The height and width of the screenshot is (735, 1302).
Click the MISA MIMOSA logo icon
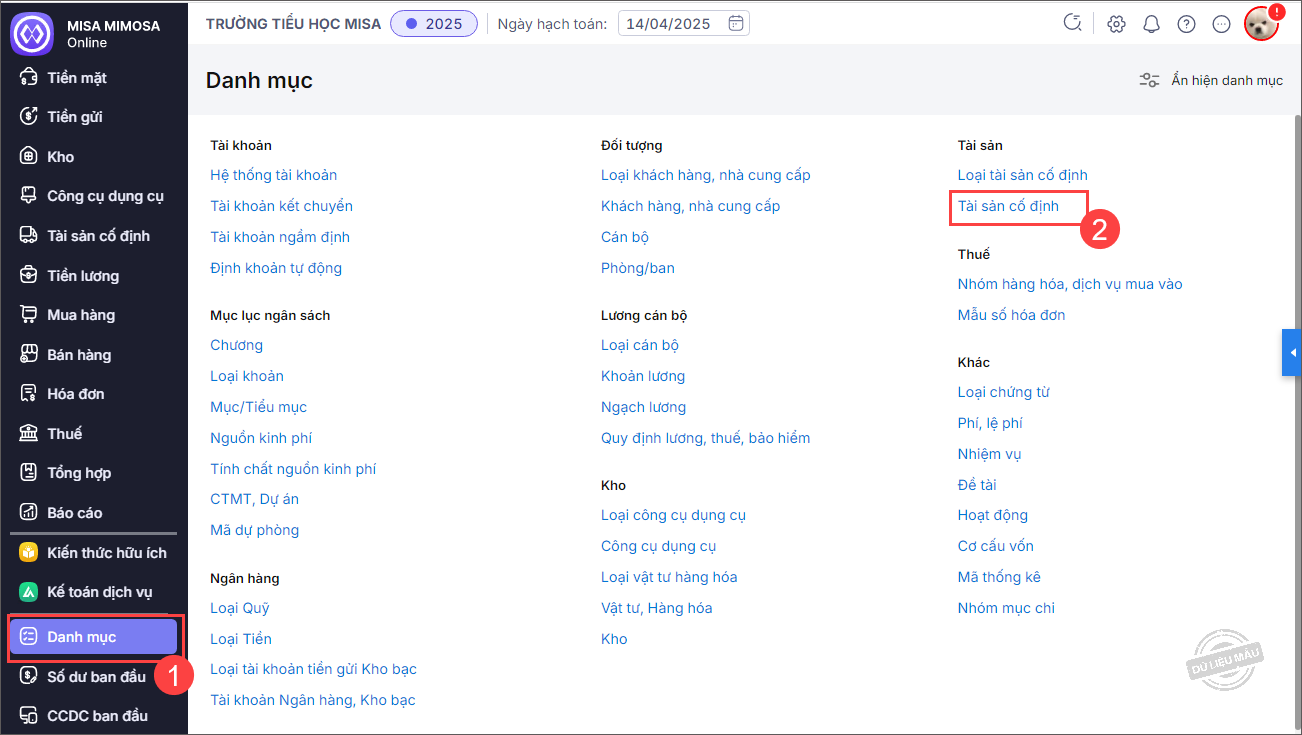pyautogui.click(x=31, y=32)
